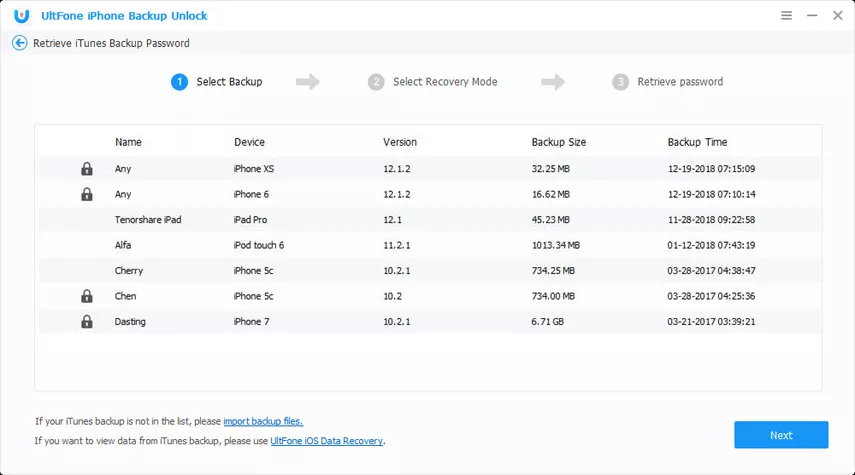Click the iPod touch 6 device cell
This screenshot has height=475, width=855.
click(258, 245)
